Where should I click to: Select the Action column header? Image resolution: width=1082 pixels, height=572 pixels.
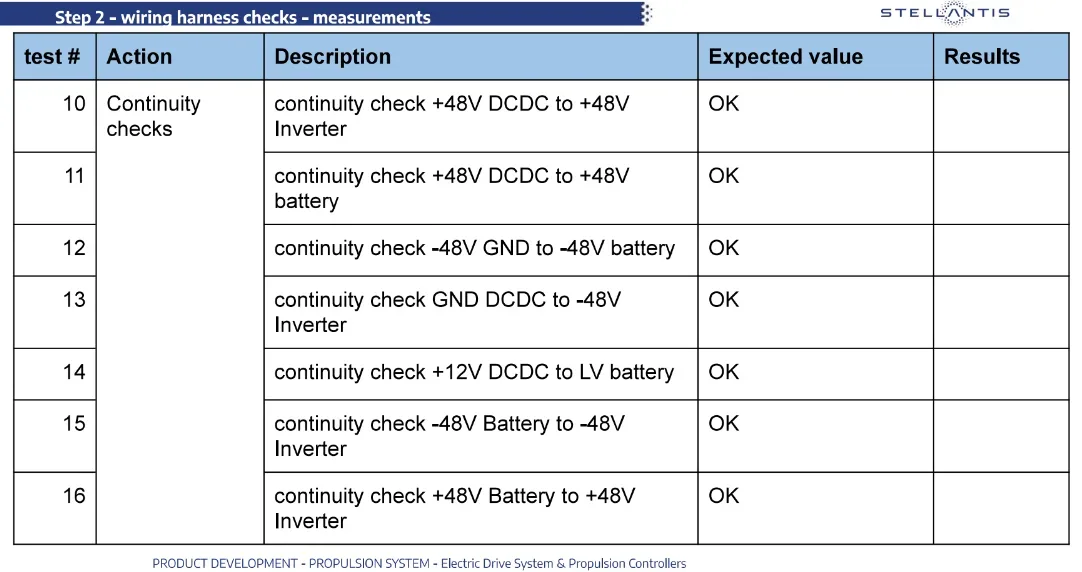point(180,57)
